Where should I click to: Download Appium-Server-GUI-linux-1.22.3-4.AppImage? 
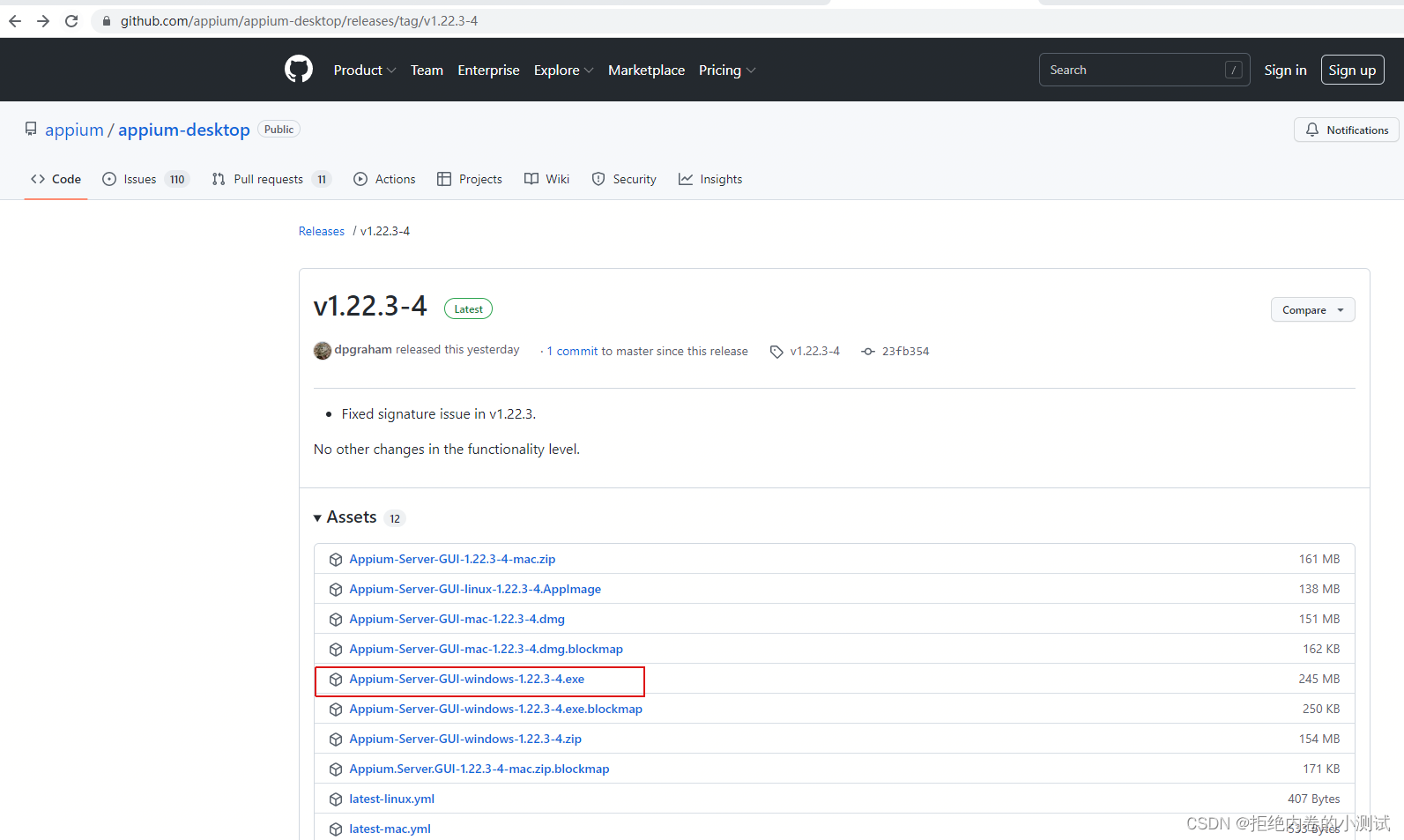pyautogui.click(x=475, y=589)
